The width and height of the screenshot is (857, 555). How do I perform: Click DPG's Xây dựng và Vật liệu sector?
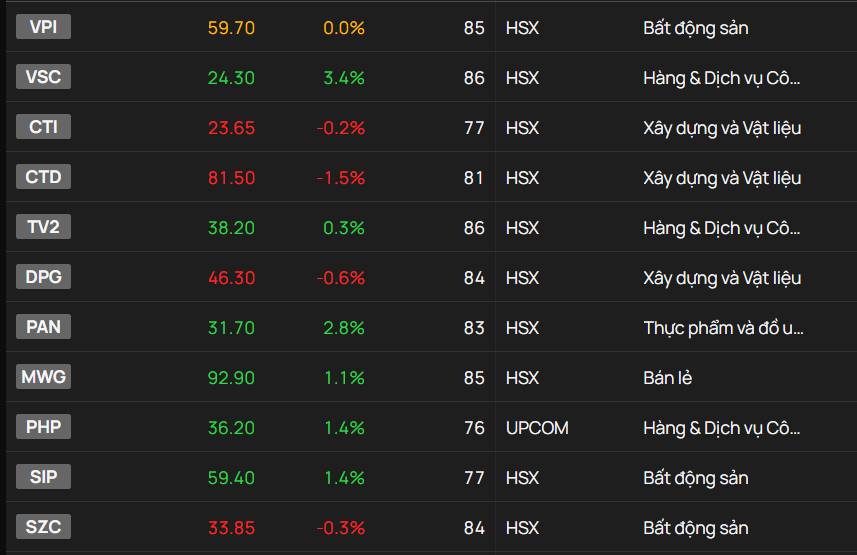[x=722, y=278]
